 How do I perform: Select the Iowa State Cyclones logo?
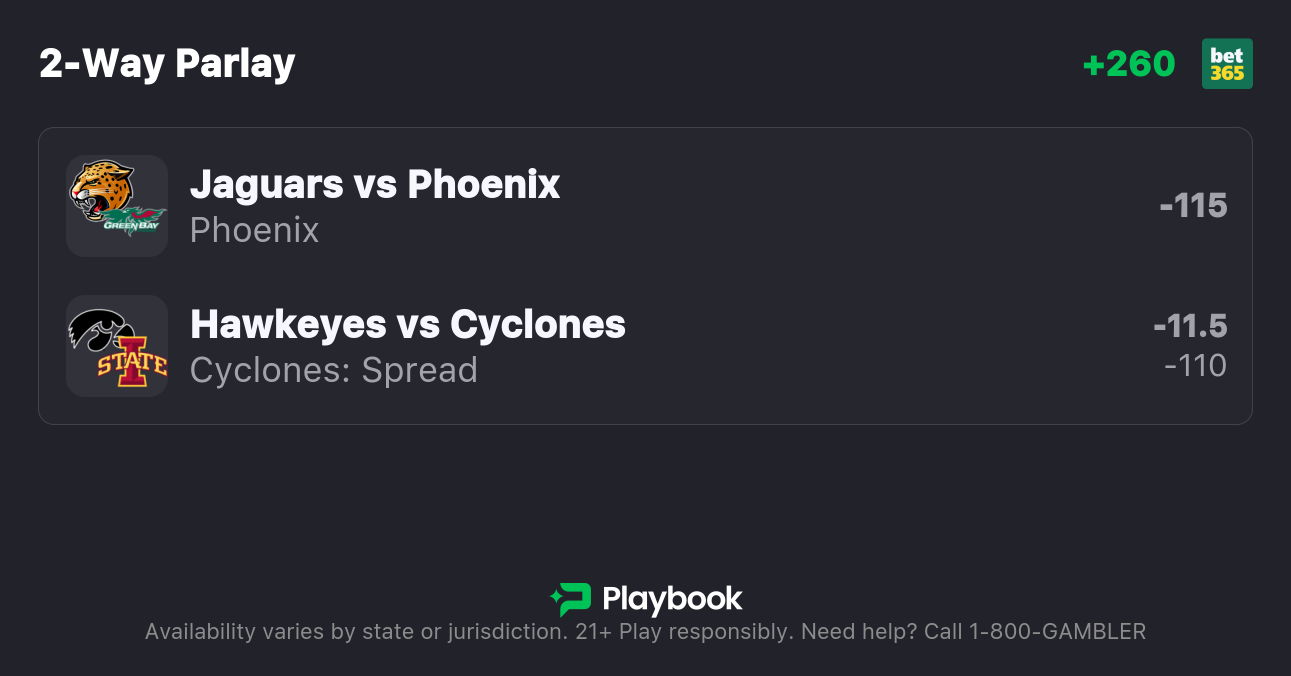(x=132, y=362)
